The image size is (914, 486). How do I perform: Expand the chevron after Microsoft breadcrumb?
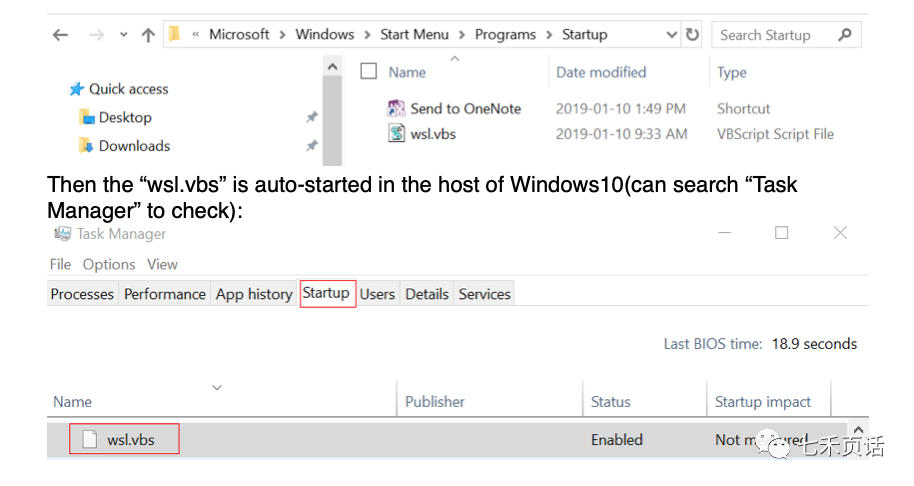coord(282,35)
